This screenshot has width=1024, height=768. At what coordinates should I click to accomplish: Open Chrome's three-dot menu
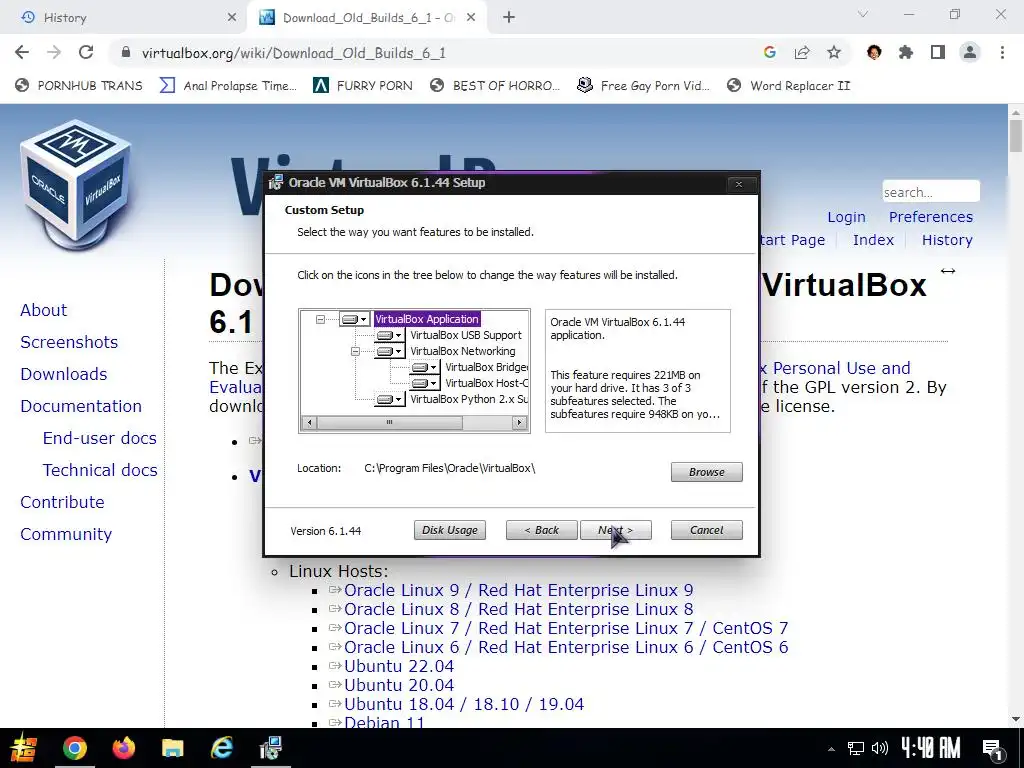[1002, 53]
